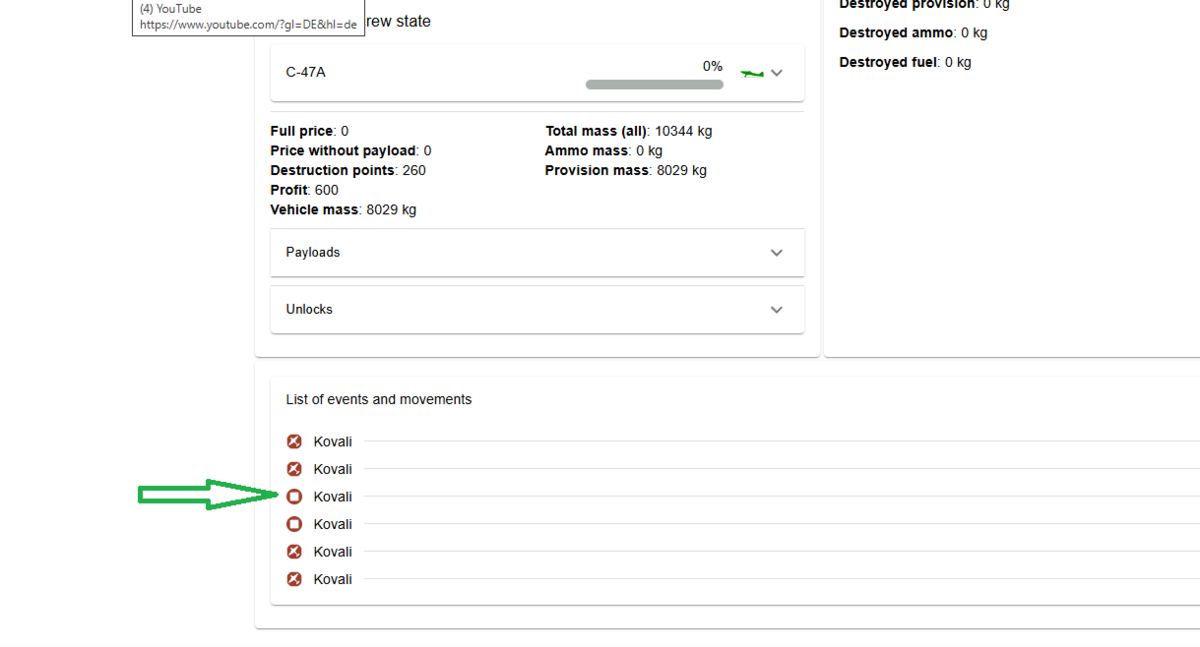Open the first Kovali event entry text

(x=333, y=441)
